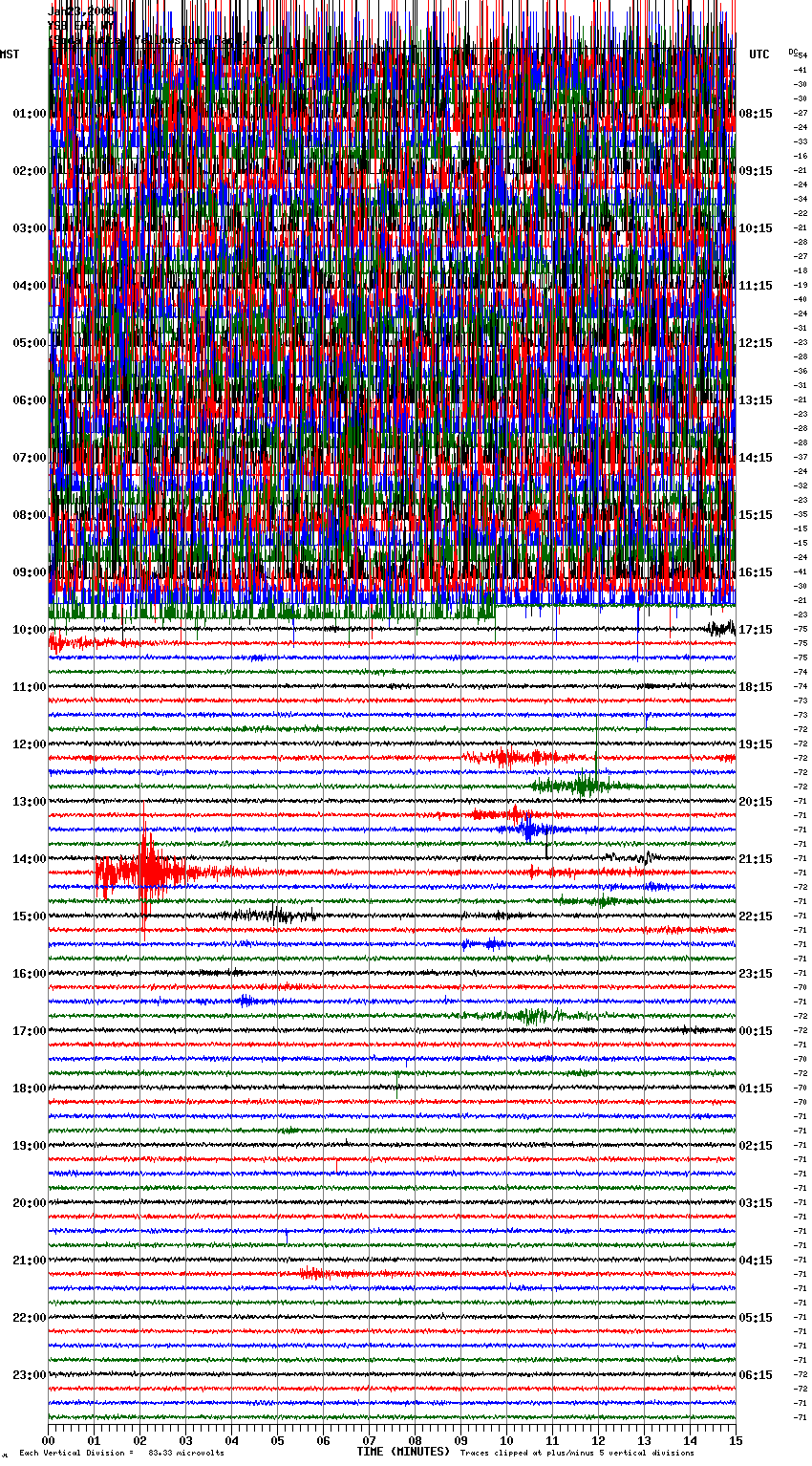
Task: Click minute 03 on the bottom axis
Action: [186, 1440]
